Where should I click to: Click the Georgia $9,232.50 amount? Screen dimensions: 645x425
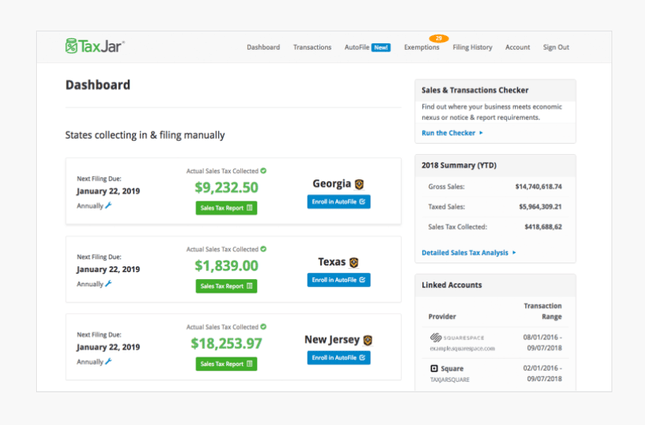tap(226, 187)
